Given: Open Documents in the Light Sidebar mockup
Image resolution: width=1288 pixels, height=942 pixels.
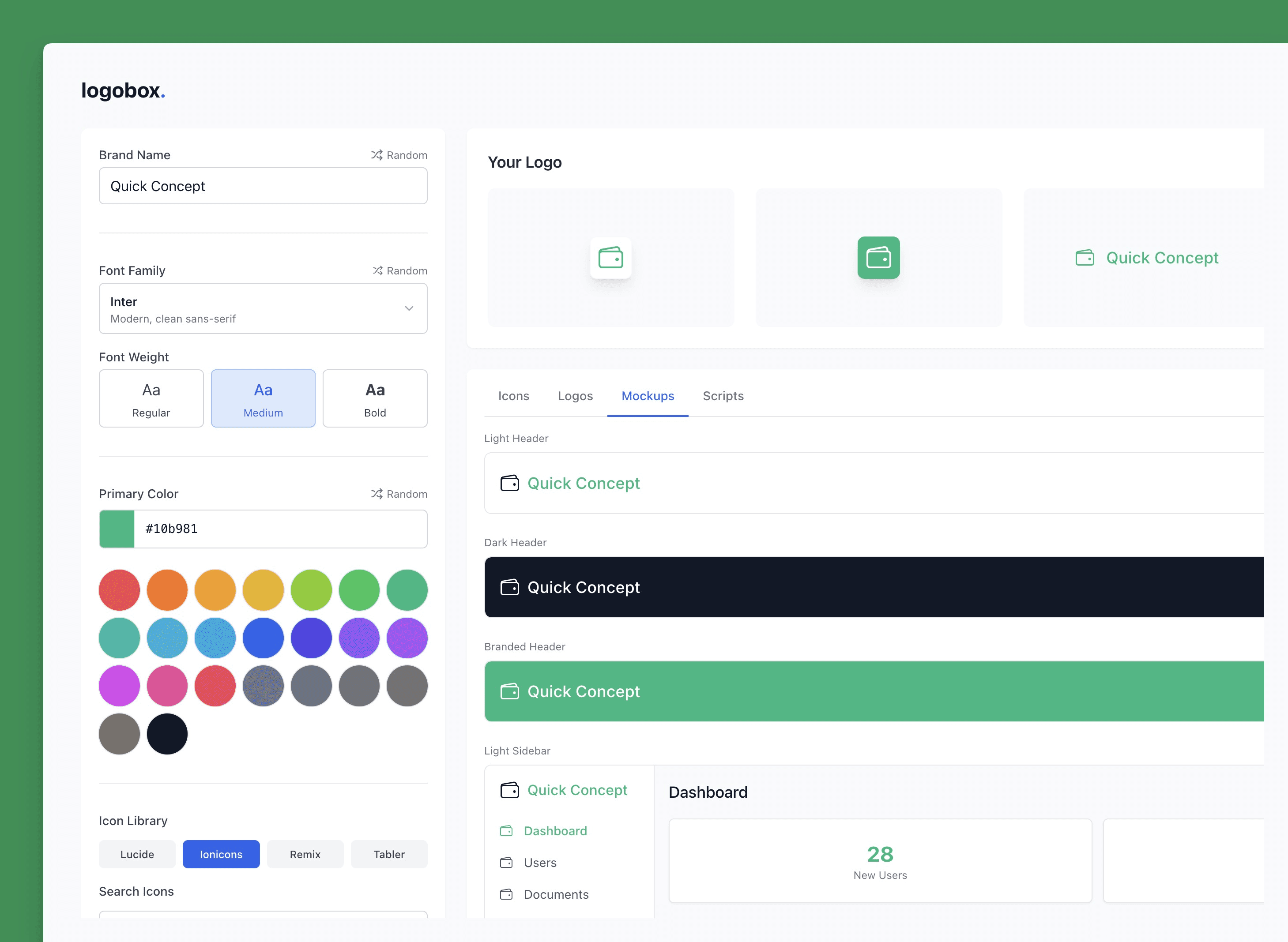Looking at the screenshot, I should (x=556, y=894).
